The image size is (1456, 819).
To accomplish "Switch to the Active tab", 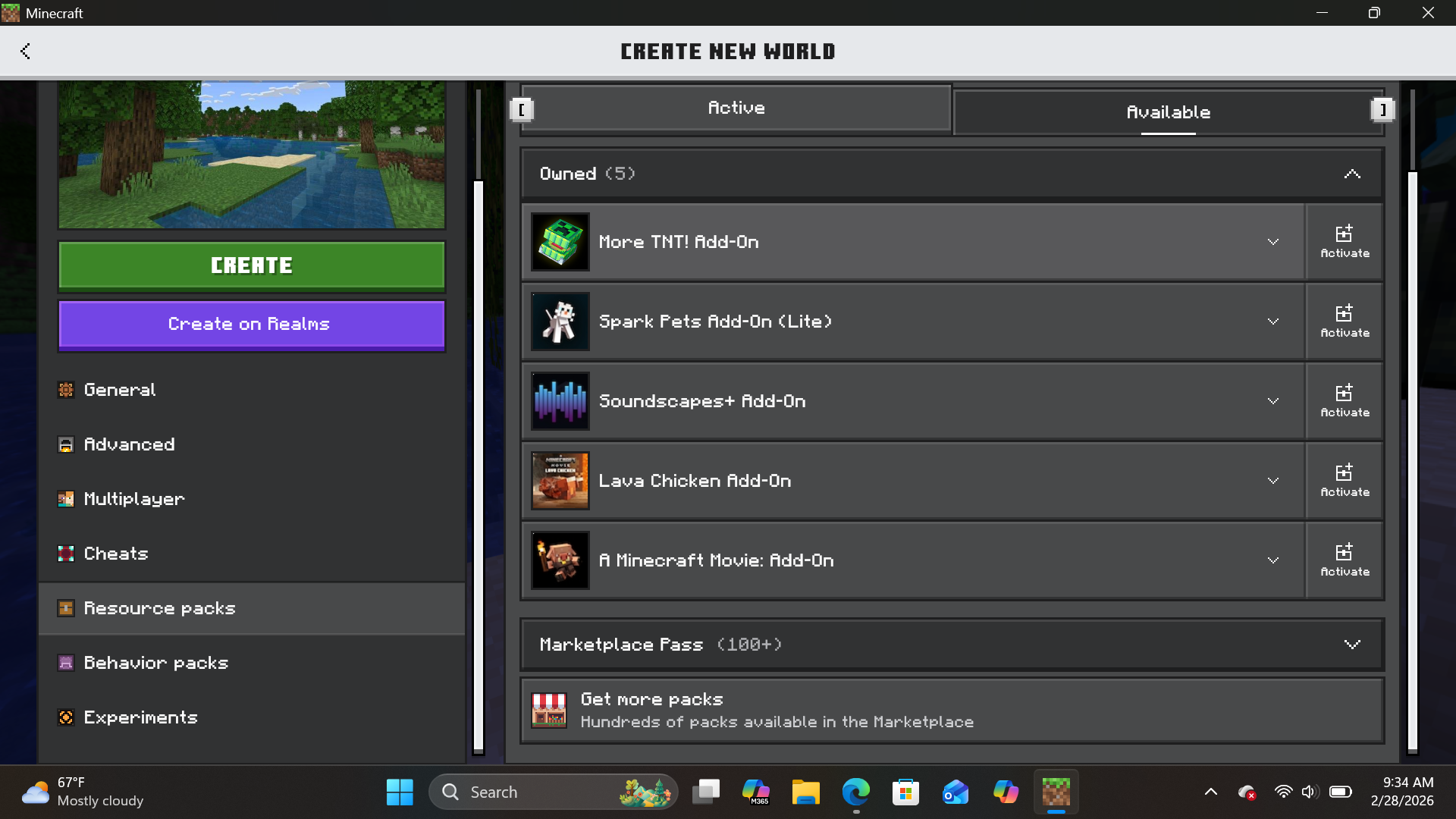I will 736,108.
